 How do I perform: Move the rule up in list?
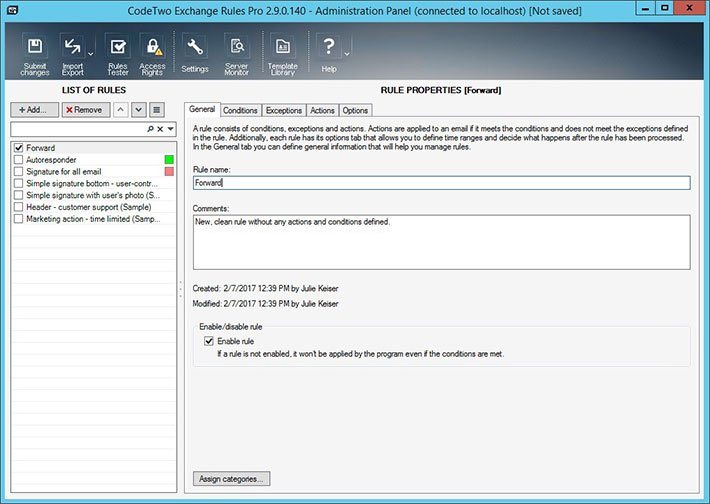point(120,110)
